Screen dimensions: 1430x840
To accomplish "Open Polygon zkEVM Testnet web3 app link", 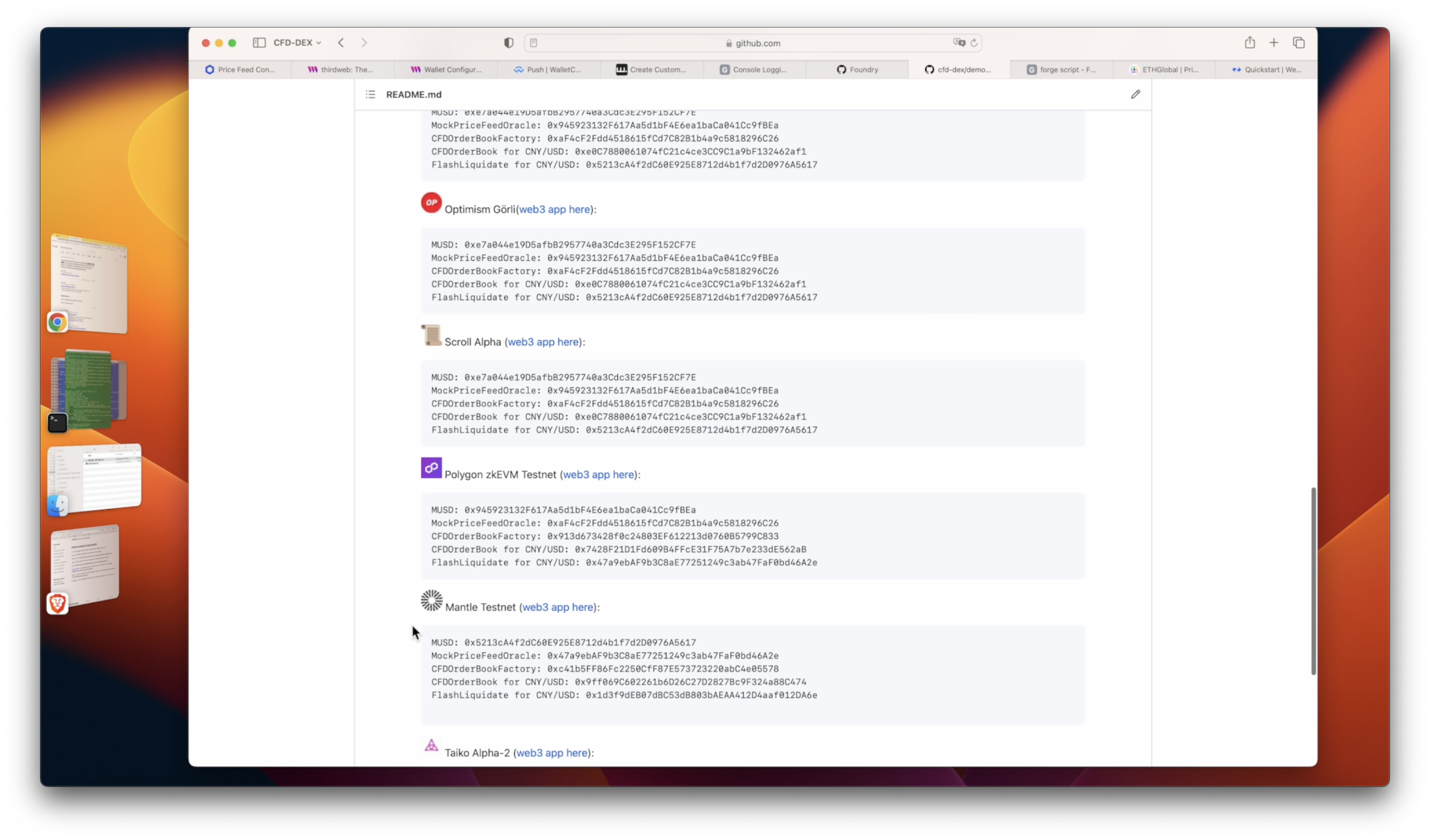I will (x=599, y=475).
